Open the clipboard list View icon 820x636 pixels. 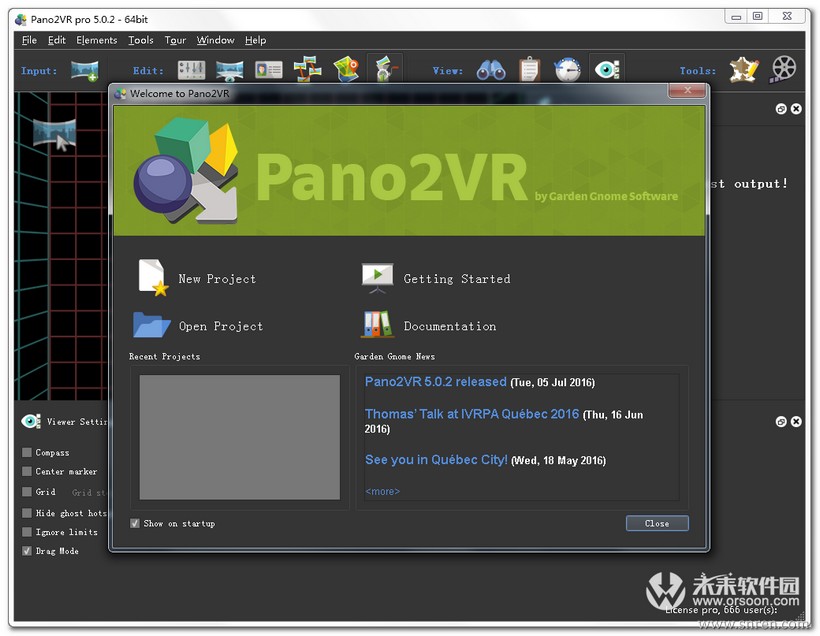529,69
